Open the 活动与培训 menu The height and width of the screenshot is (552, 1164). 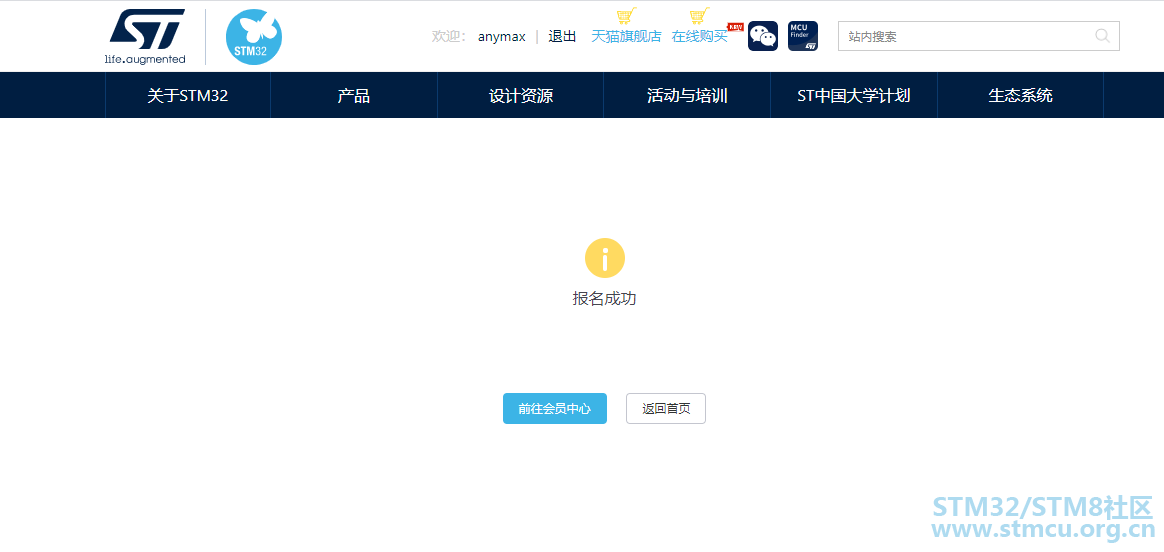tap(687, 95)
